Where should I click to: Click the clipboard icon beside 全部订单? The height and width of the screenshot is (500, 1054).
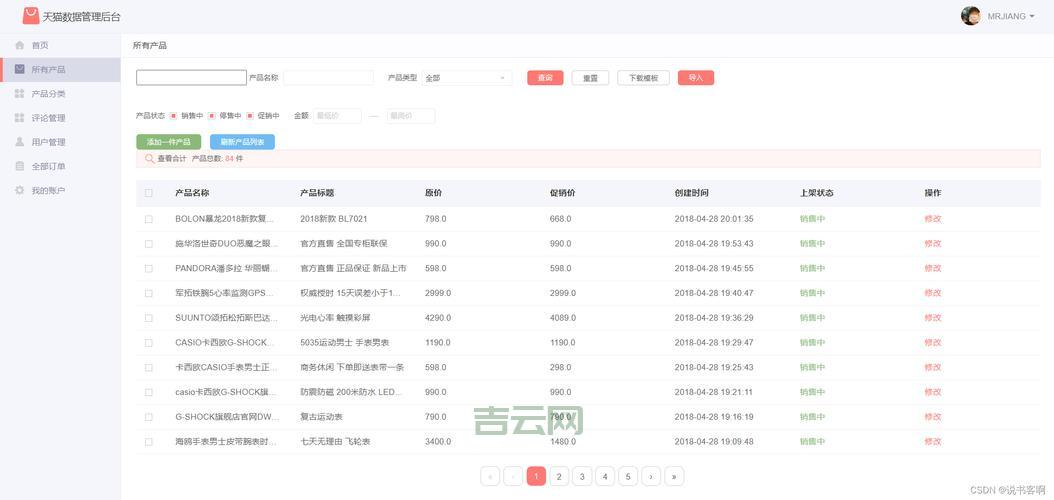click(x=19, y=166)
